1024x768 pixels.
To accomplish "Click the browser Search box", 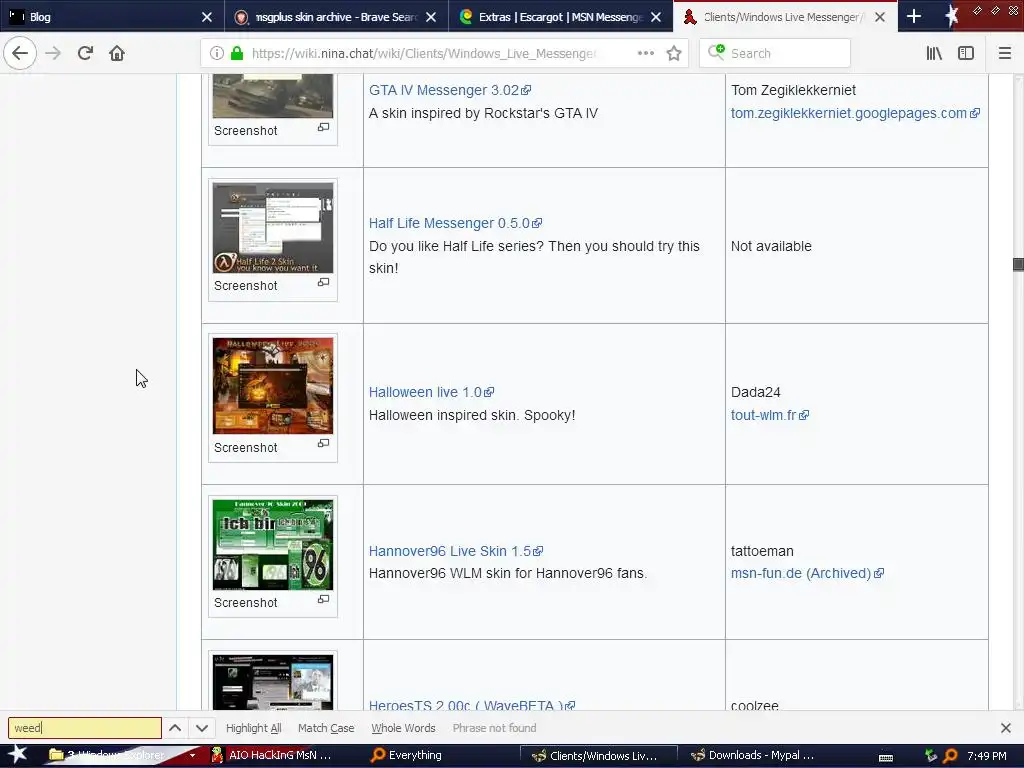I will (775, 53).
